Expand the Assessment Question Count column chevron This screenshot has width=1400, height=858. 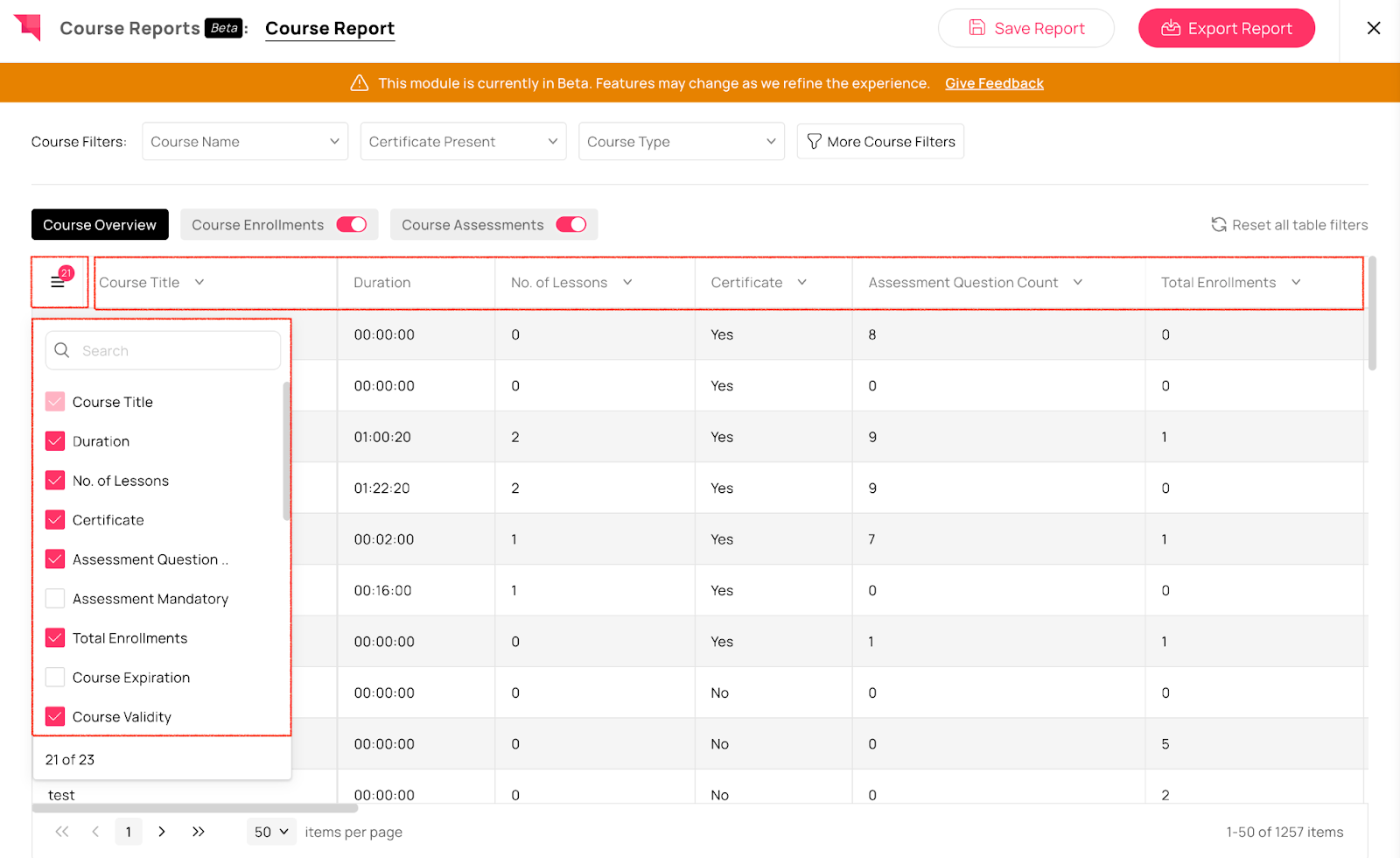point(1078,282)
